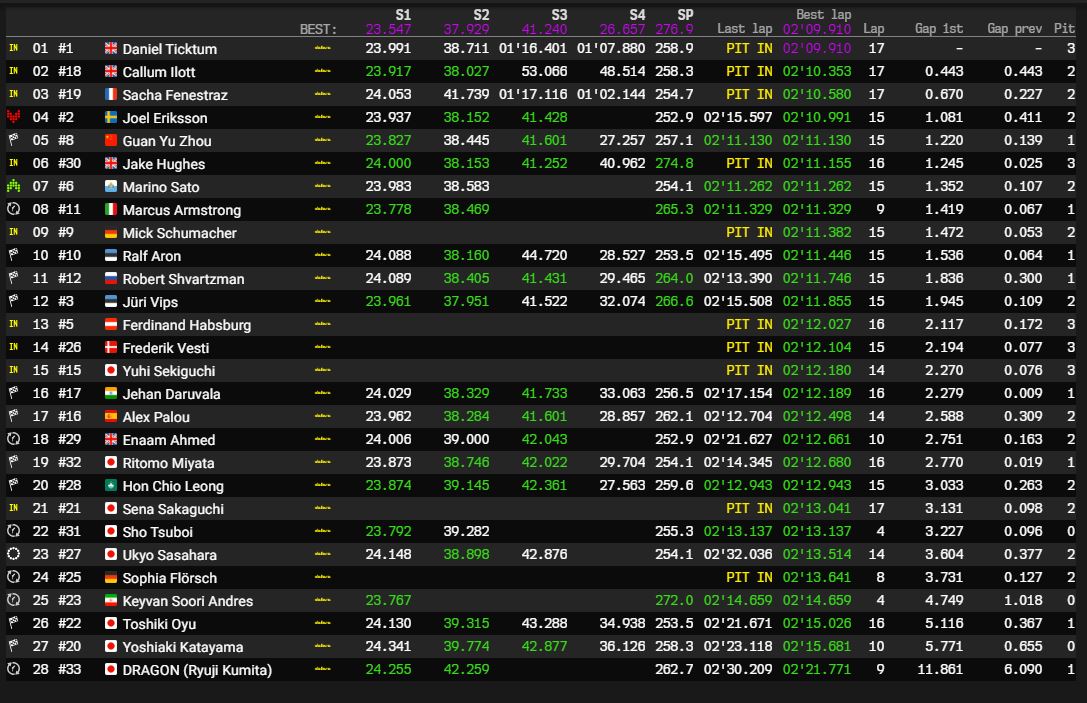Click DRAGON's gap to first 11.861

coord(940,669)
